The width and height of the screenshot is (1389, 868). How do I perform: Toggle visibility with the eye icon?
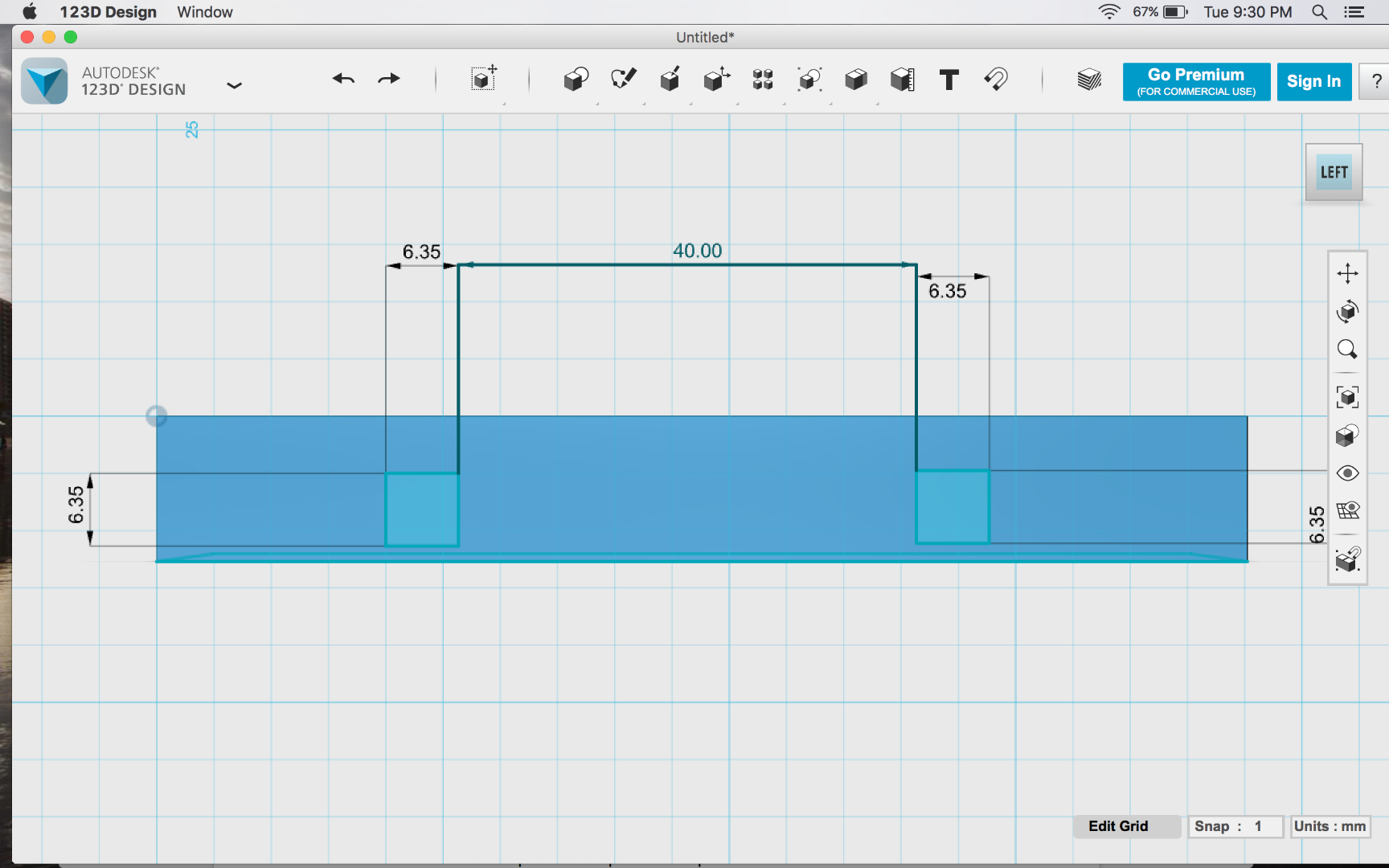(x=1348, y=473)
